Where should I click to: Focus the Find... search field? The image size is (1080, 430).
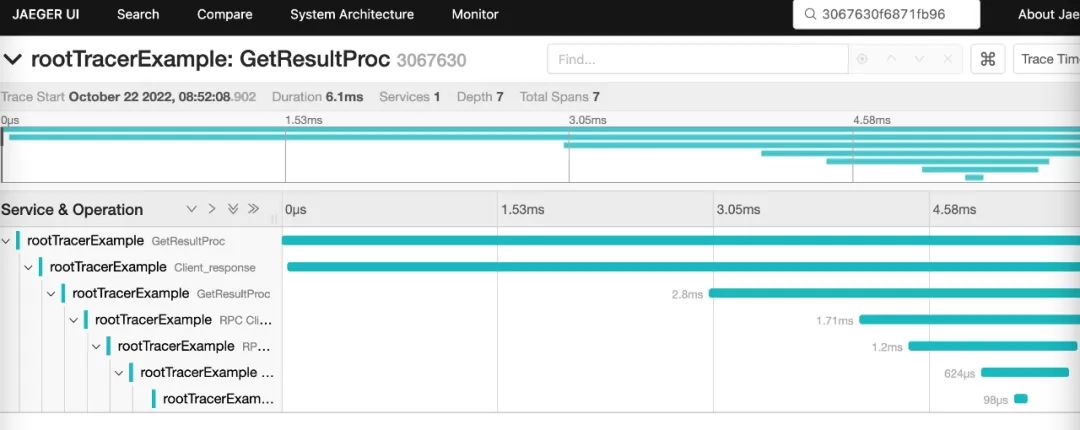coord(698,59)
